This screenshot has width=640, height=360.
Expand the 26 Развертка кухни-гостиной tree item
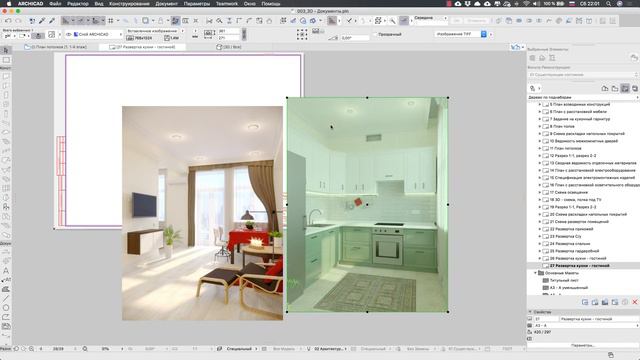coord(539,258)
